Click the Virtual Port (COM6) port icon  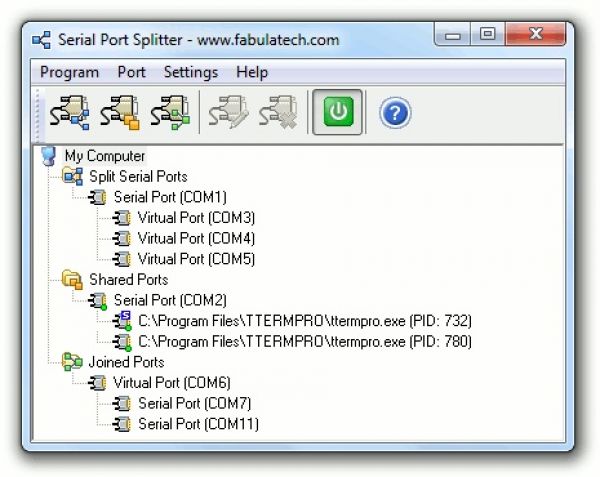tap(97, 383)
